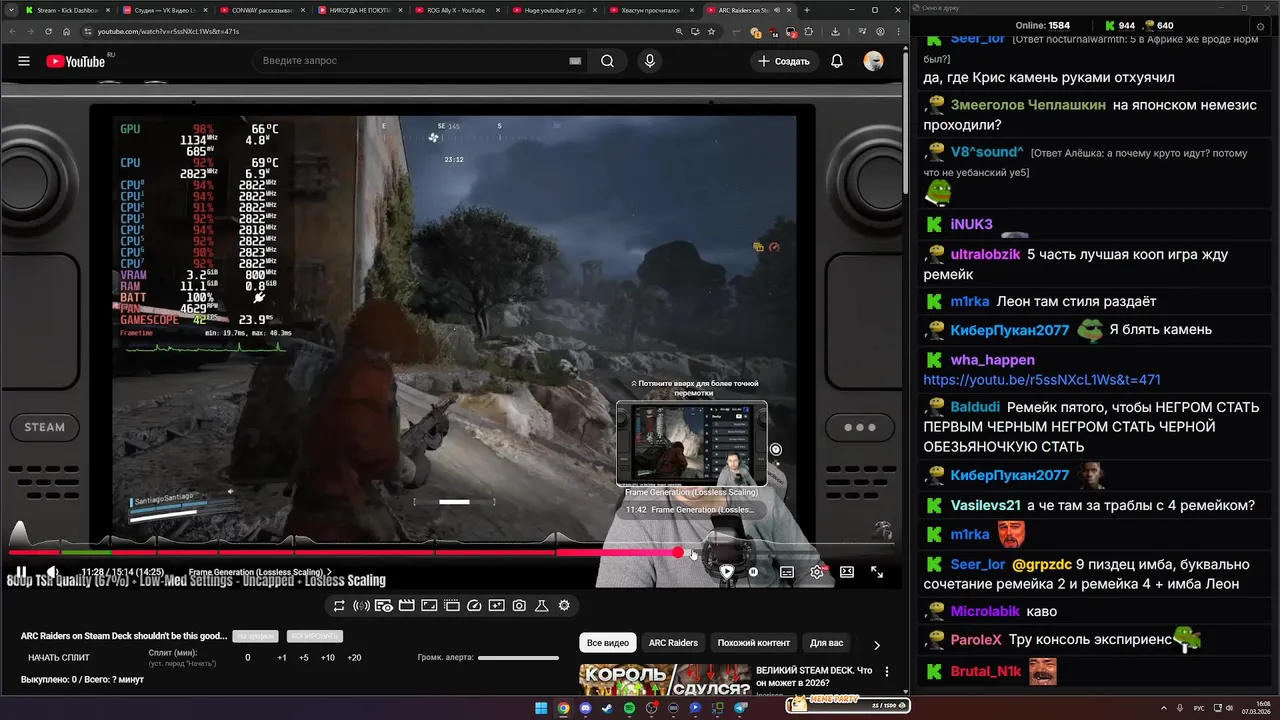
Task: Expand the Frame Generation chapter title
Action: [261, 572]
